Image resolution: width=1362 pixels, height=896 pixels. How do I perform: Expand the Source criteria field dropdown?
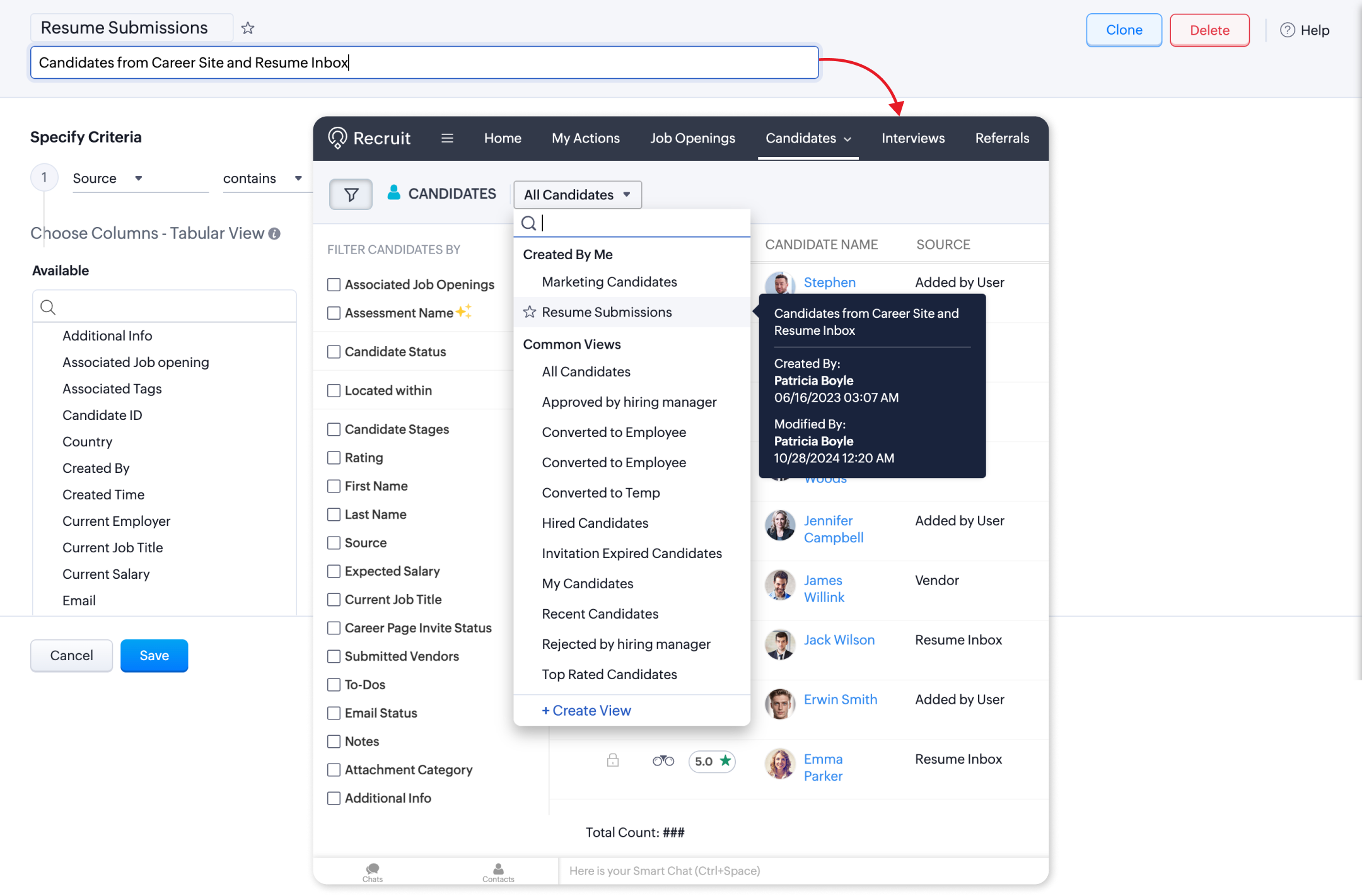tap(138, 178)
